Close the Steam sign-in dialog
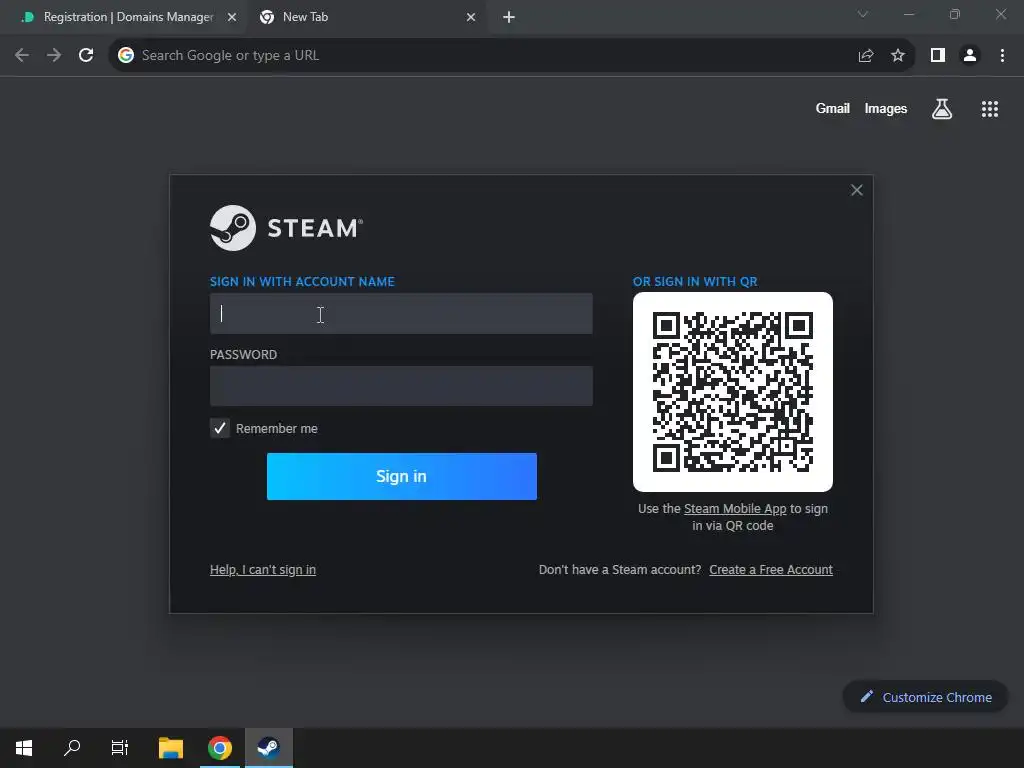 (856, 190)
